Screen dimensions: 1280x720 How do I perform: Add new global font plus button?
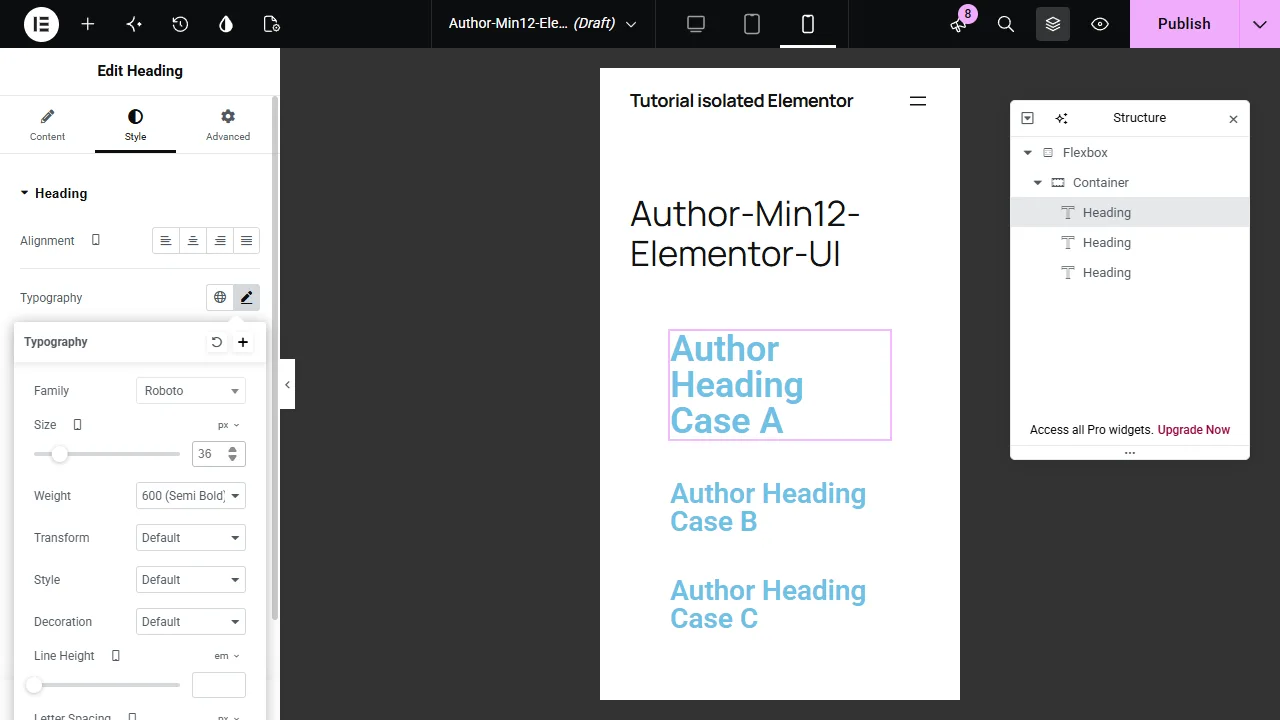point(243,342)
